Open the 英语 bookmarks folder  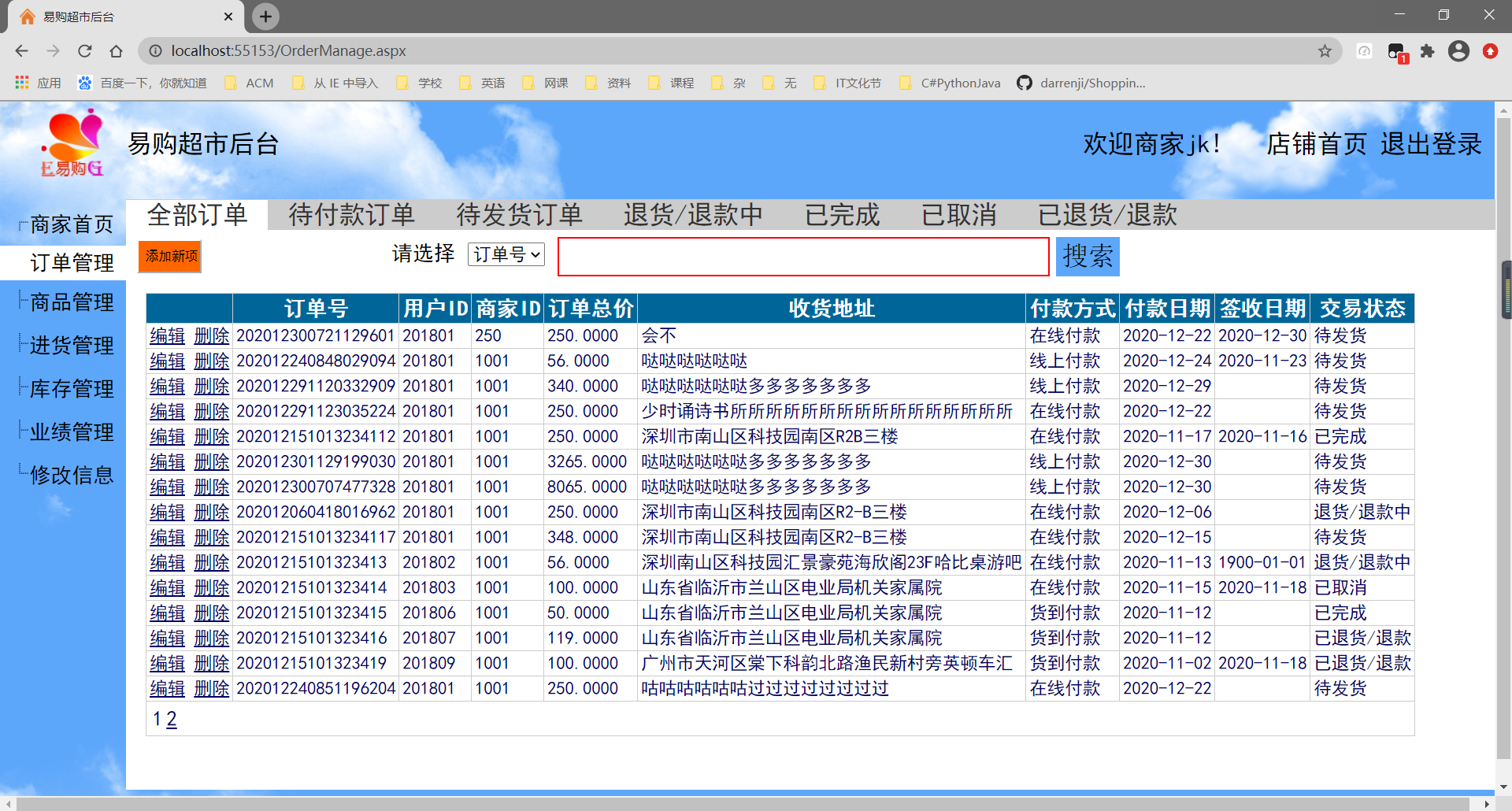click(x=482, y=83)
